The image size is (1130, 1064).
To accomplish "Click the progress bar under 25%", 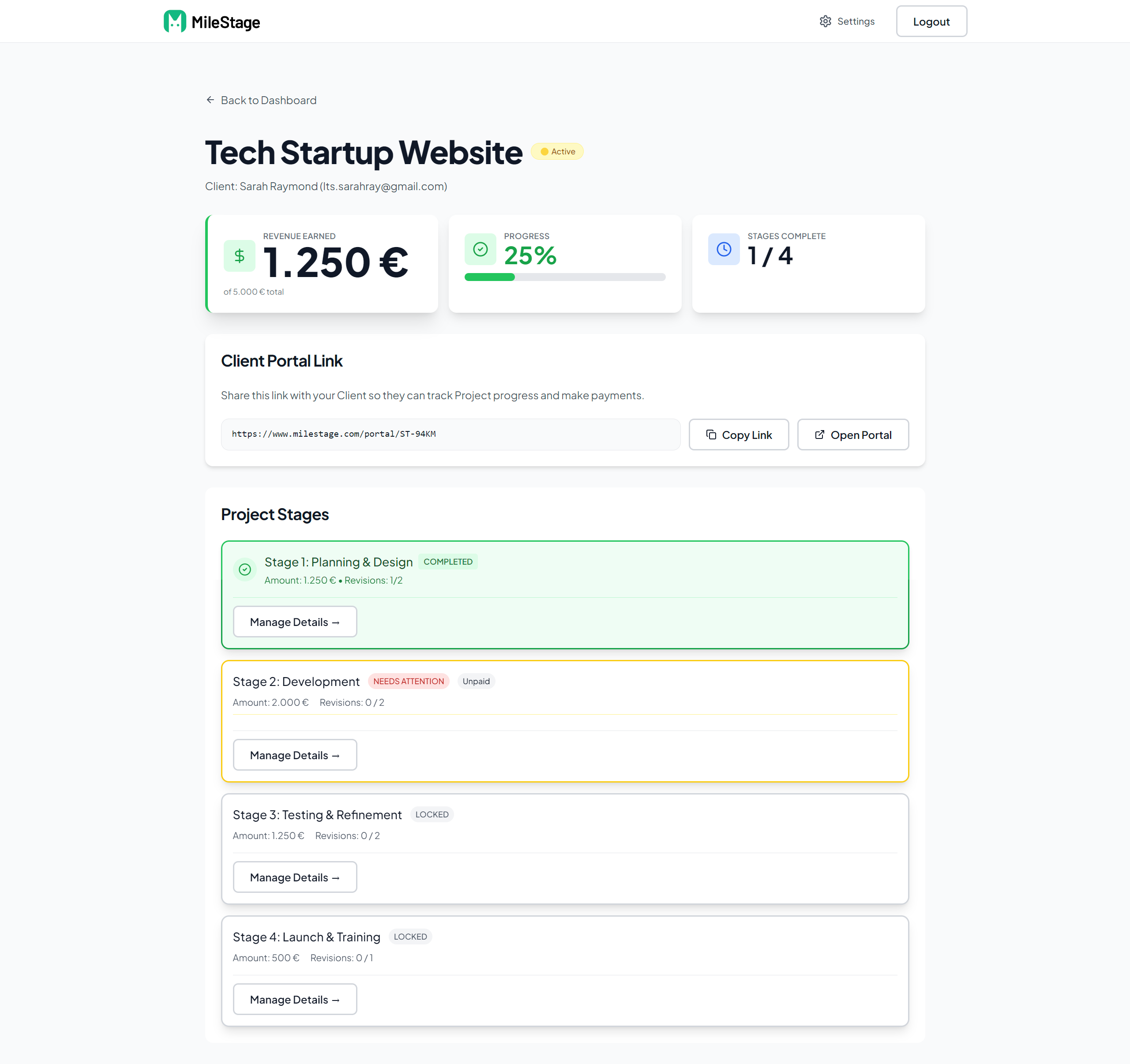I will point(565,277).
